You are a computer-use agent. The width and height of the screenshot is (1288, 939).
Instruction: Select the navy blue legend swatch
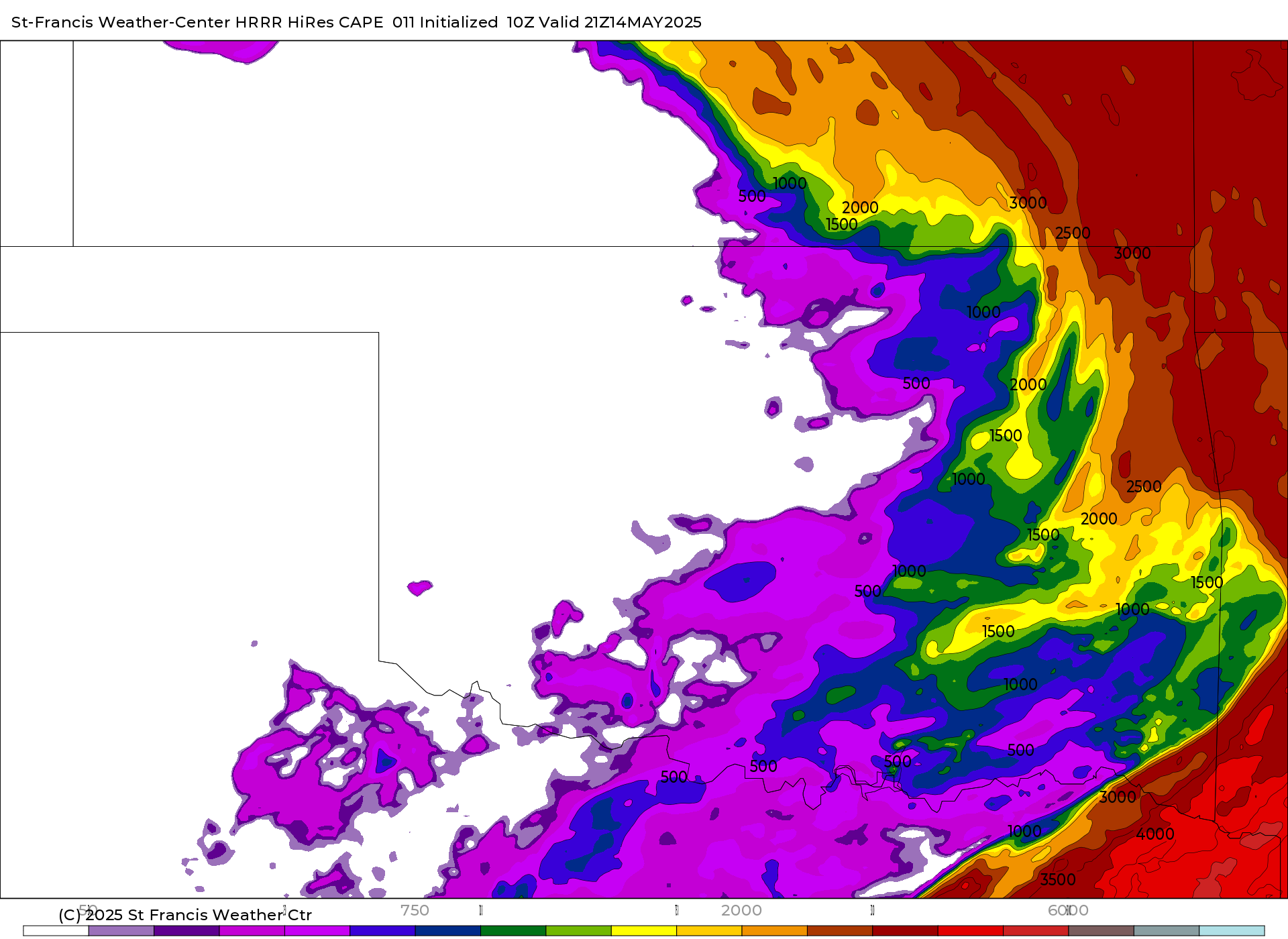click(x=447, y=930)
